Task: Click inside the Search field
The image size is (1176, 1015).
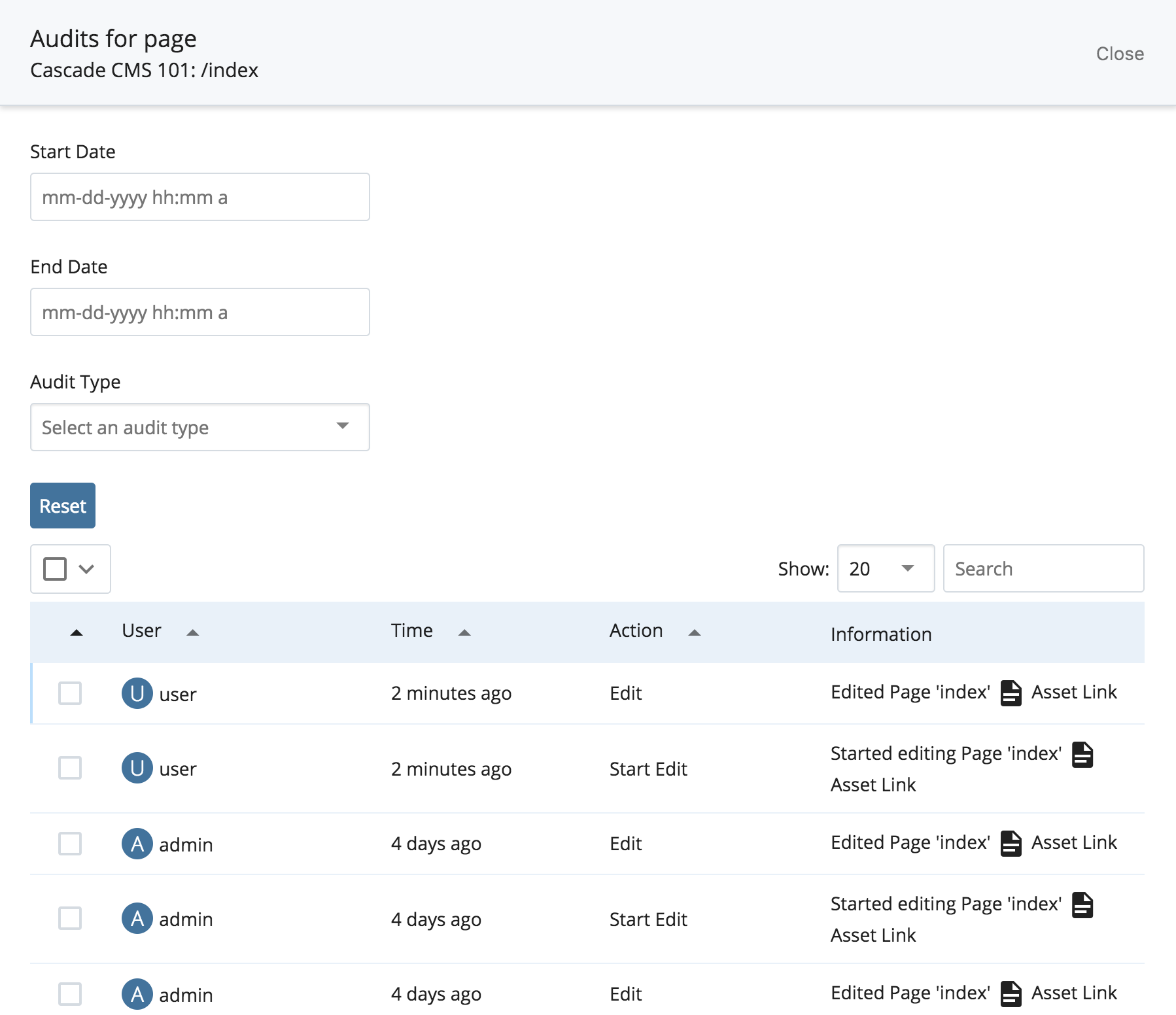Action: [x=1043, y=569]
